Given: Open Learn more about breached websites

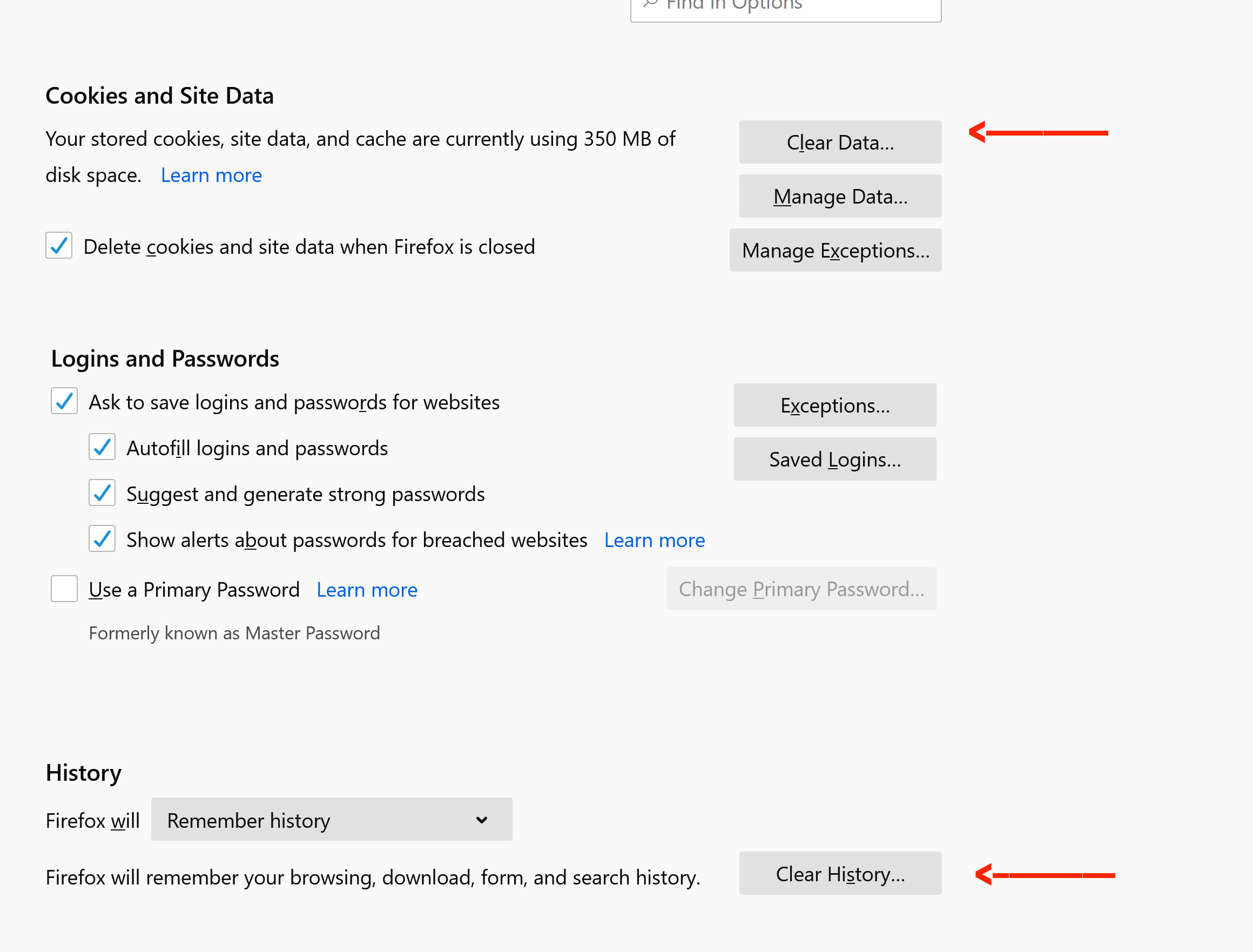Looking at the screenshot, I should 655,540.
